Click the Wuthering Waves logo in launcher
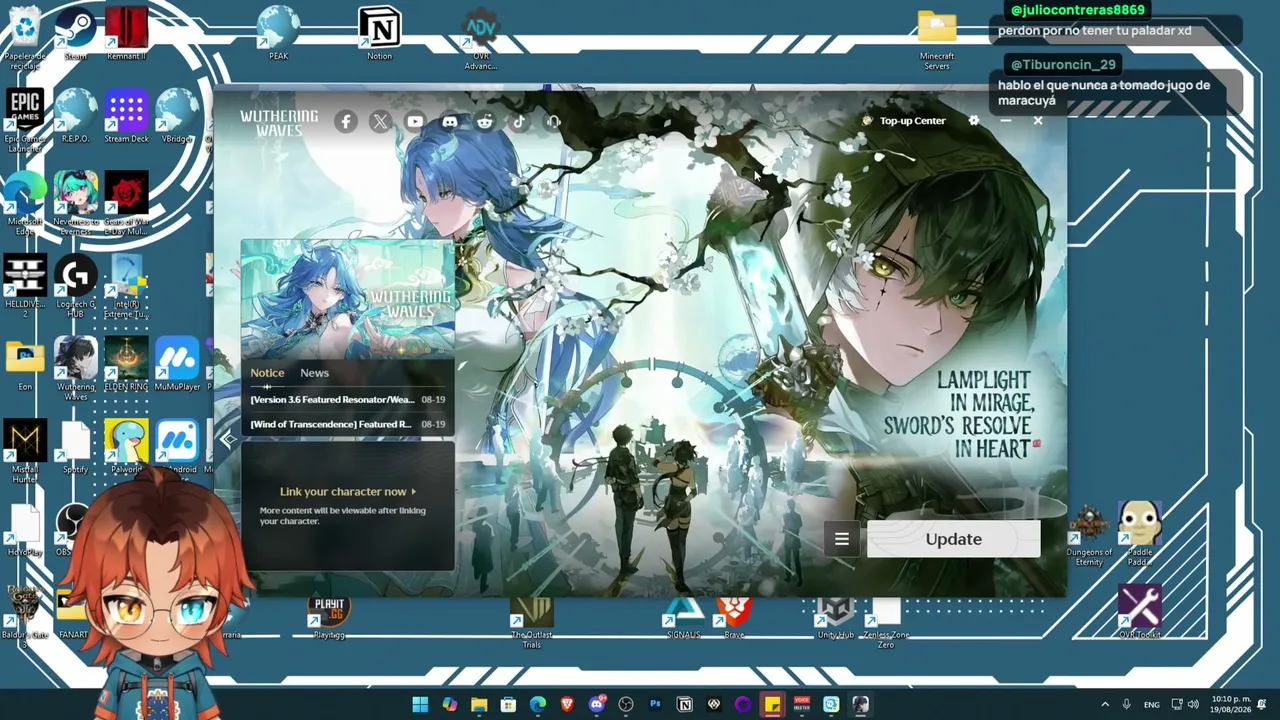This screenshot has height=720, width=1280. [279, 123]
